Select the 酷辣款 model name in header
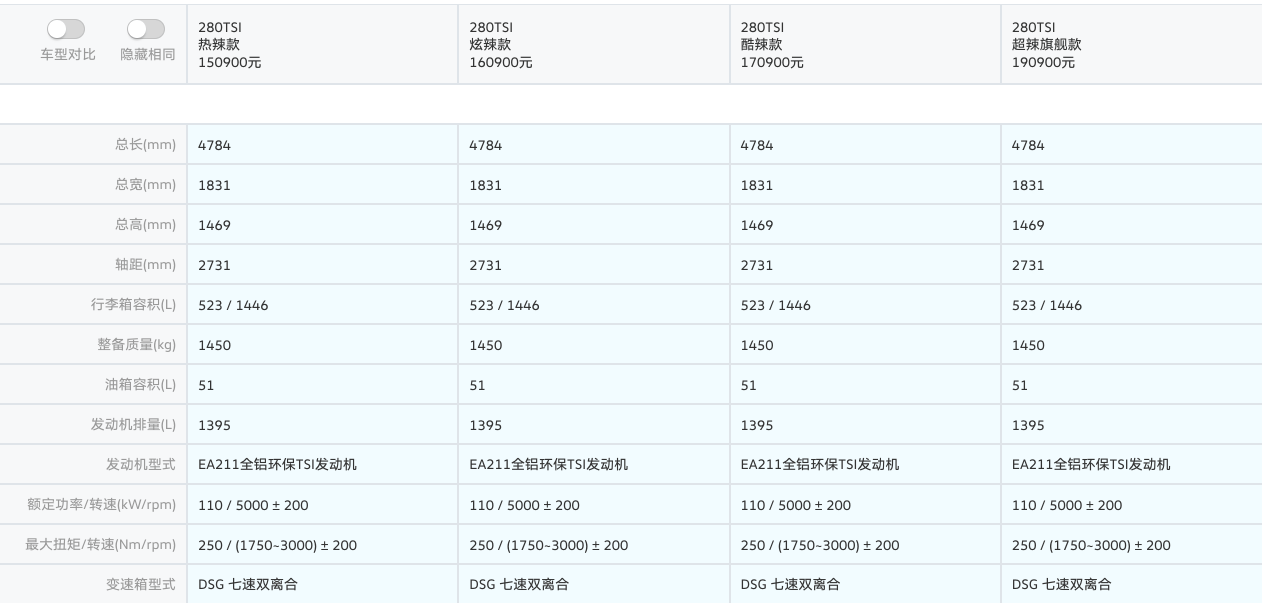 click(x=762, y=44)
